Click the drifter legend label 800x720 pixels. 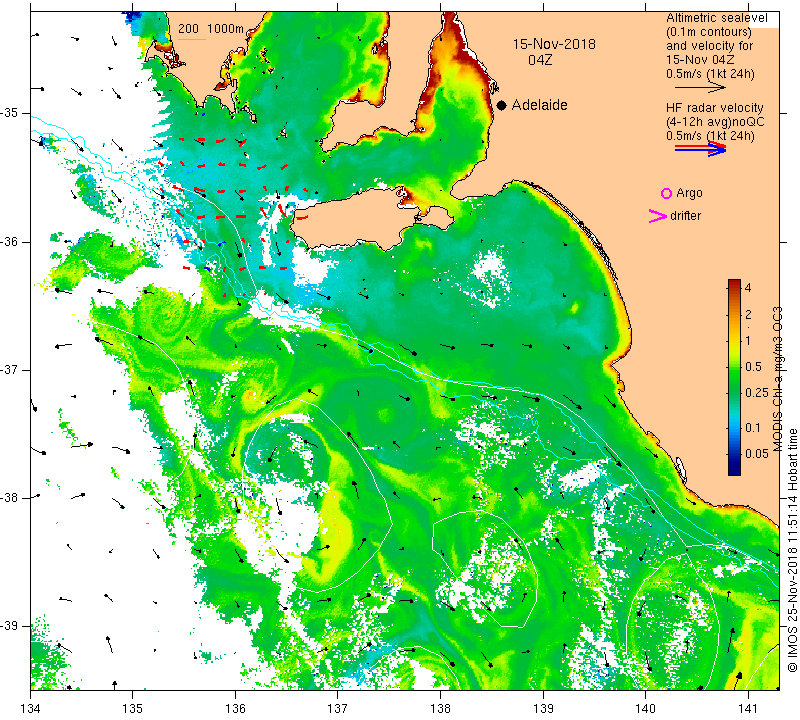685,216
